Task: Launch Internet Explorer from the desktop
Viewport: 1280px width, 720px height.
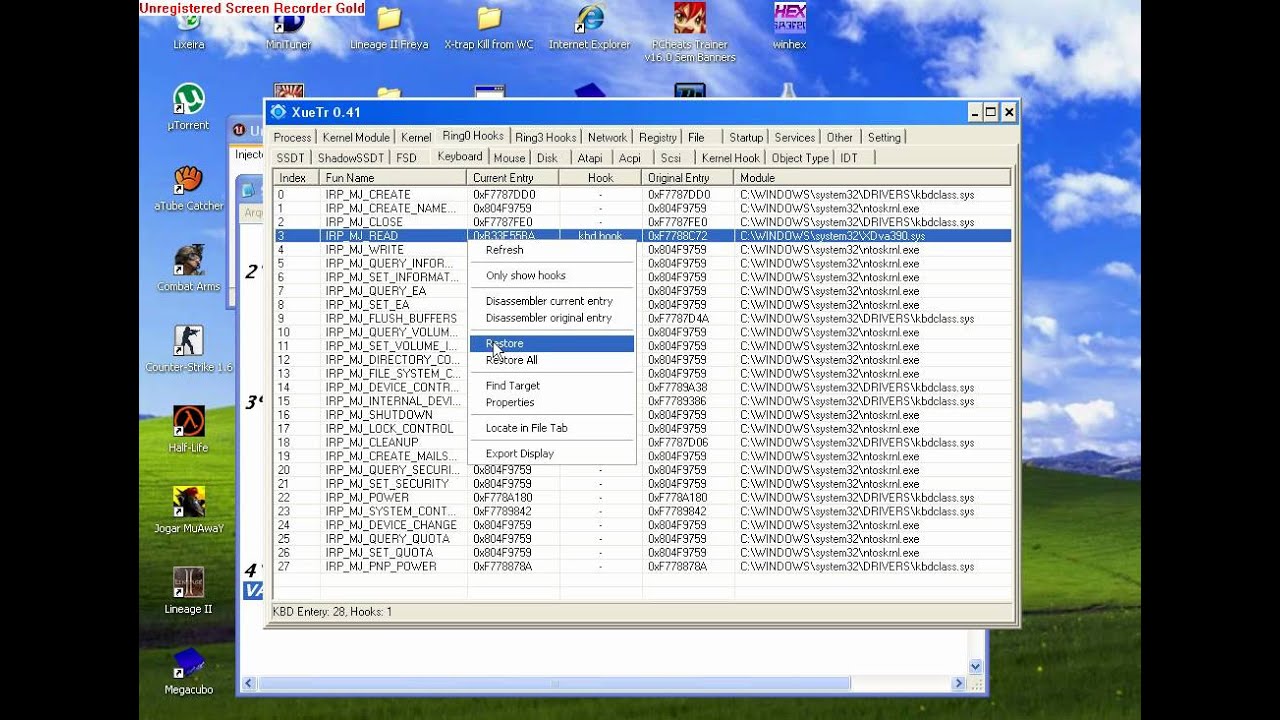Action: pyautogui.click(x=589, y=28)
